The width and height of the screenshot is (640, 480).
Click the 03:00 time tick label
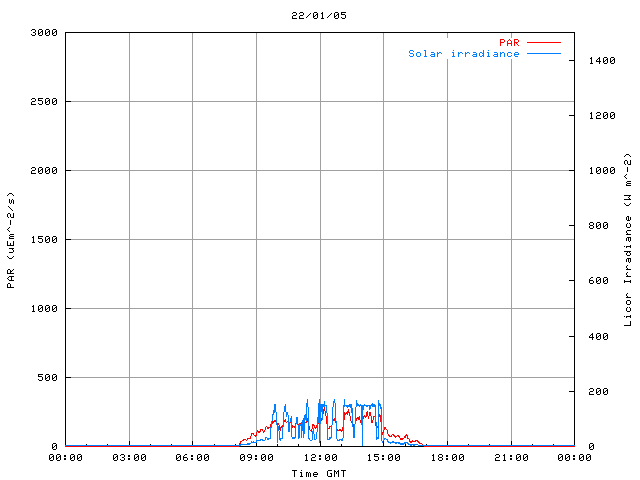point(129,458)
